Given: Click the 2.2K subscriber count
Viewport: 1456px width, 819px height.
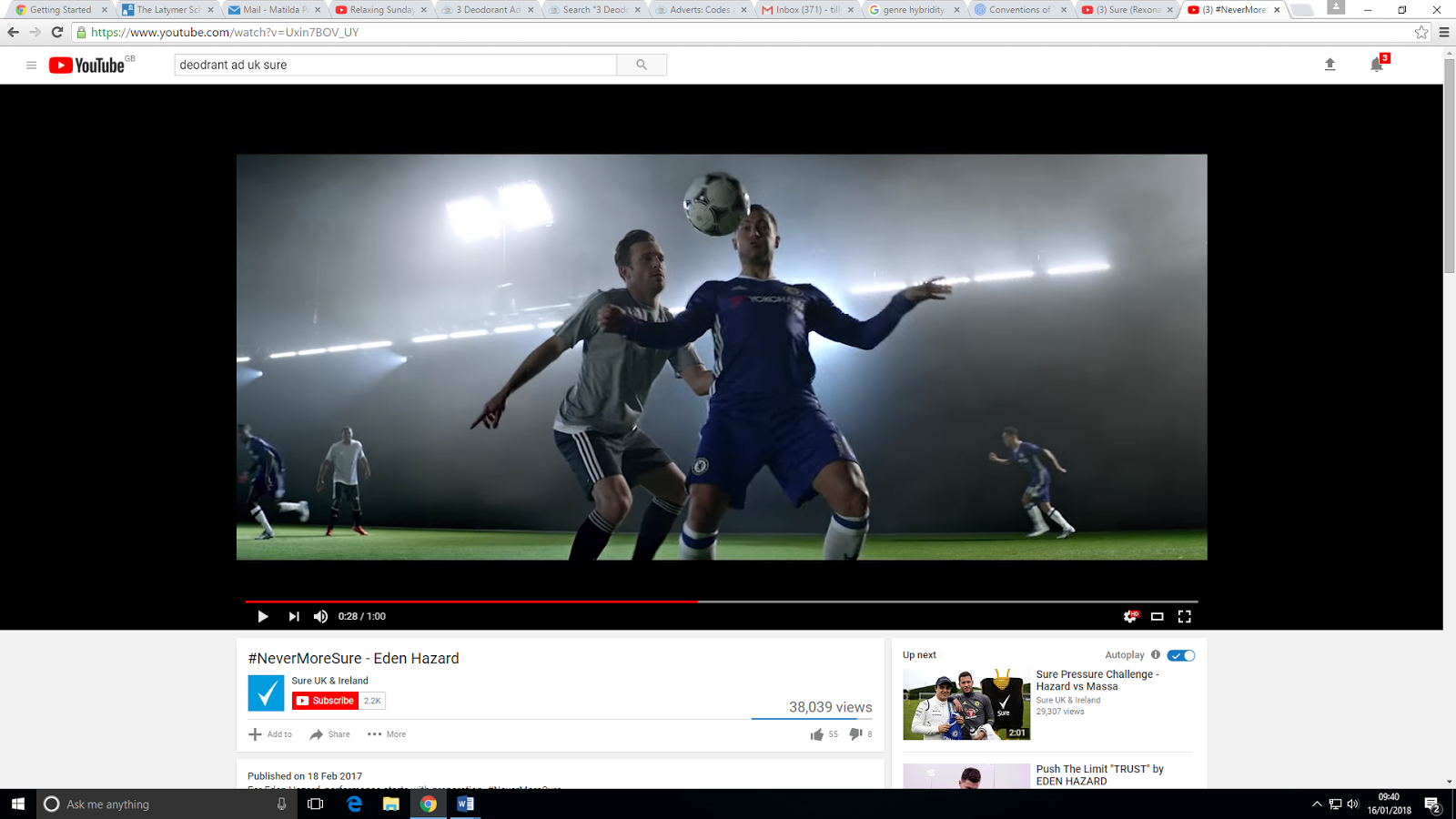Looking at the screenshot, I should (x=372, y=701).
